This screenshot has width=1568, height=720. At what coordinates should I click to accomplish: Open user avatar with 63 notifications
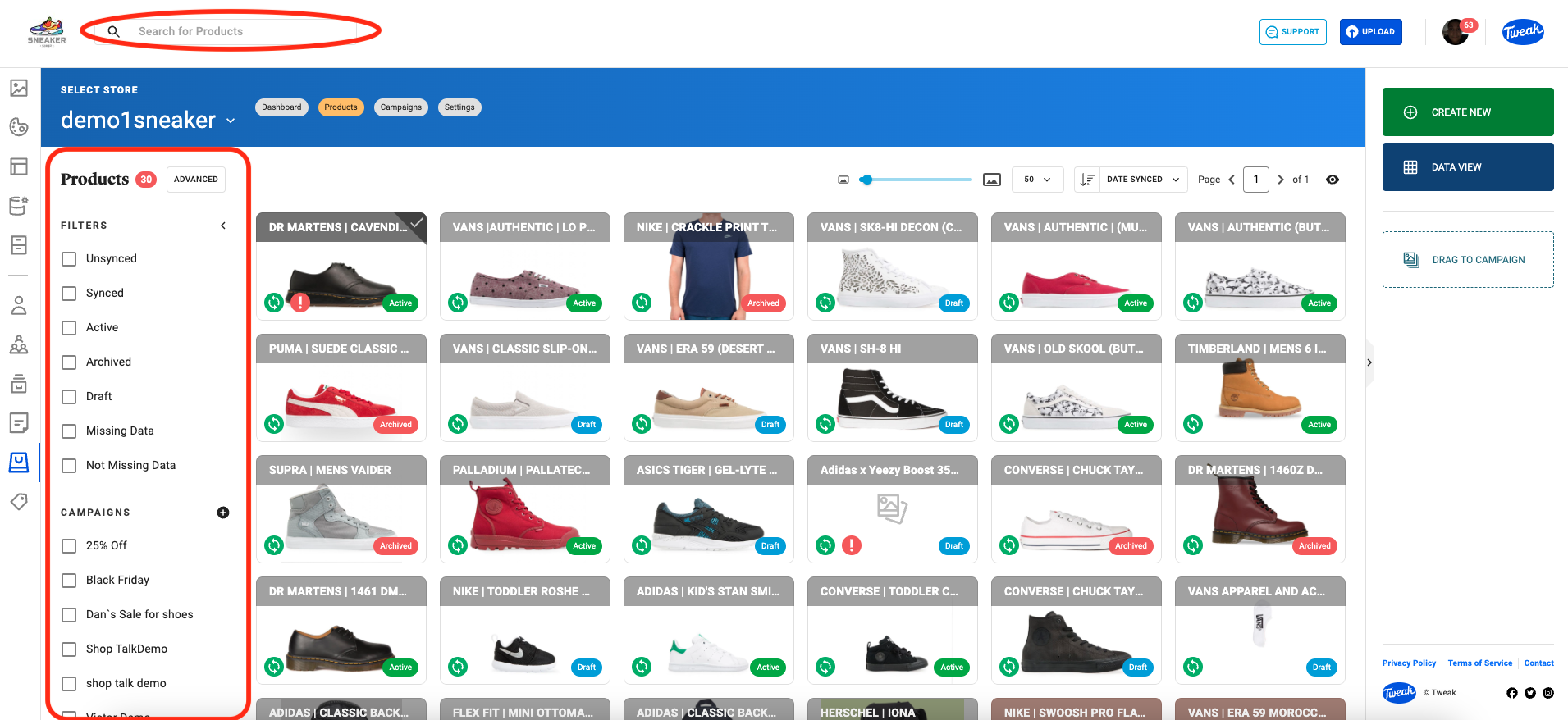(x=1456, y=32)
